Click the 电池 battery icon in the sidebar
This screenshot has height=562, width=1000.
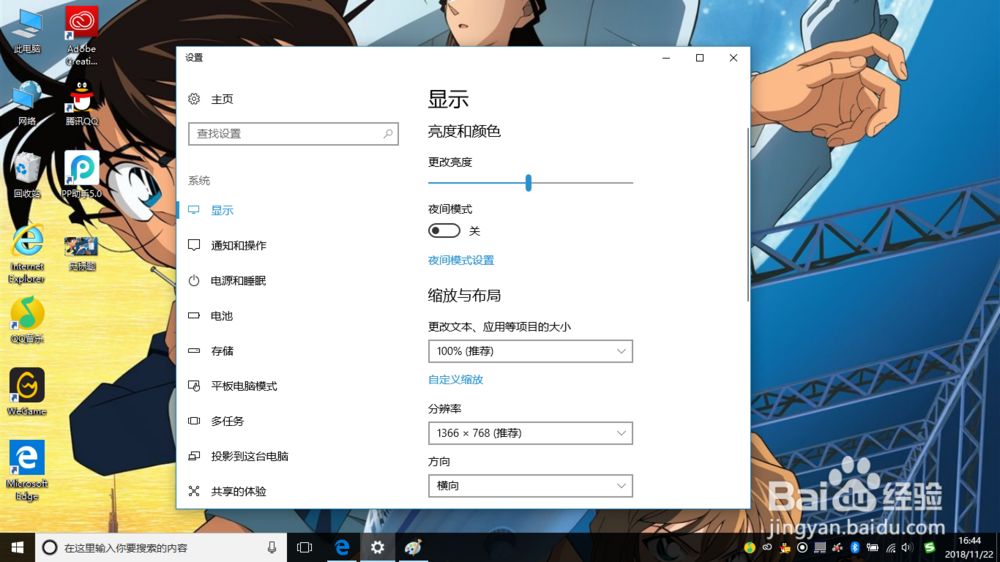tap(194, 315)
